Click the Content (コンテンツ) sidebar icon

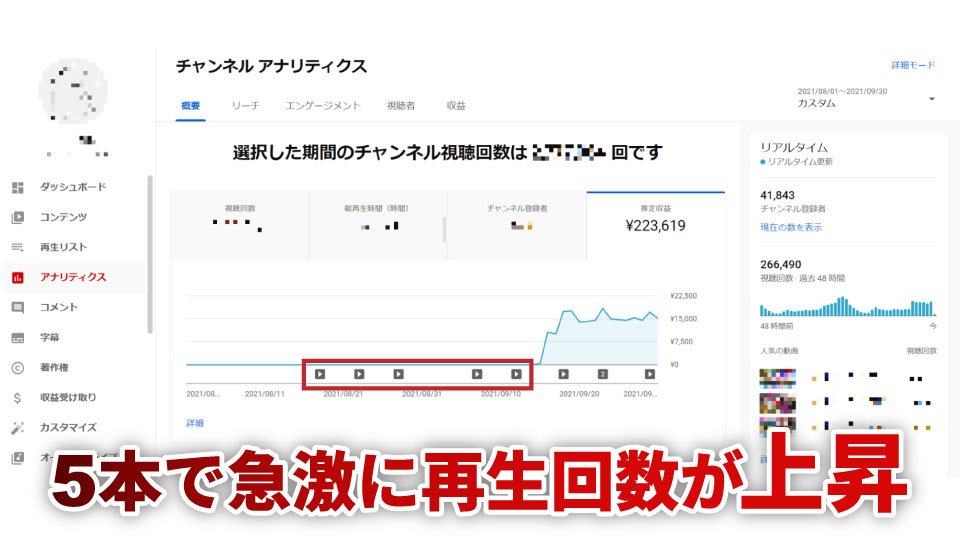[17, 217]
